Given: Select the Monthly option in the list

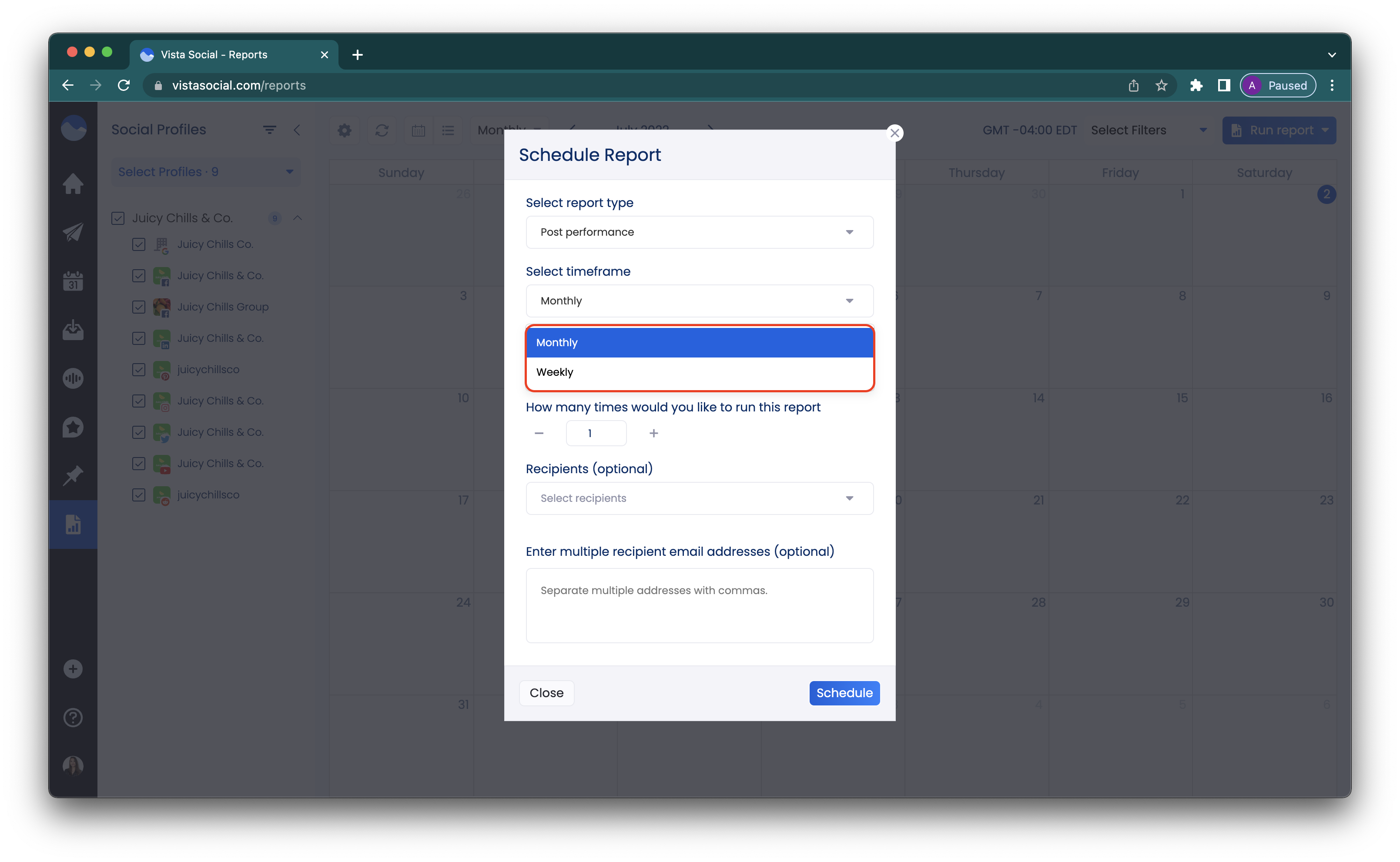Looking at the screenshot, I should point(699,343).
